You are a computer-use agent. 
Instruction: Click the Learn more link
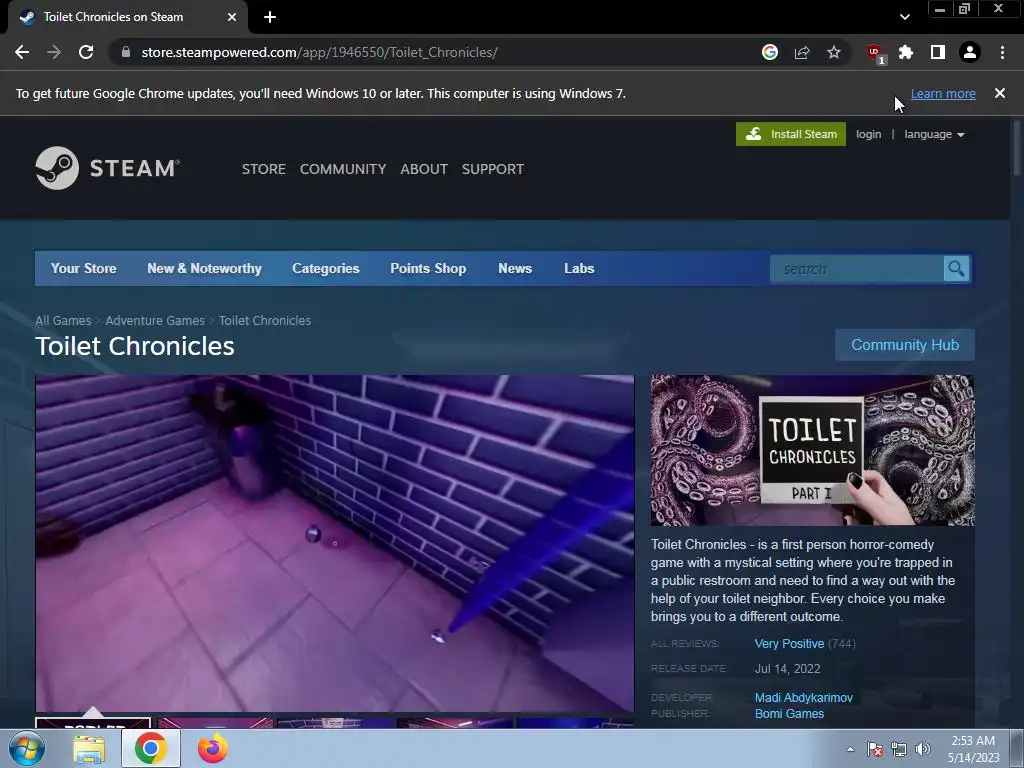click(x=943, y=93)
